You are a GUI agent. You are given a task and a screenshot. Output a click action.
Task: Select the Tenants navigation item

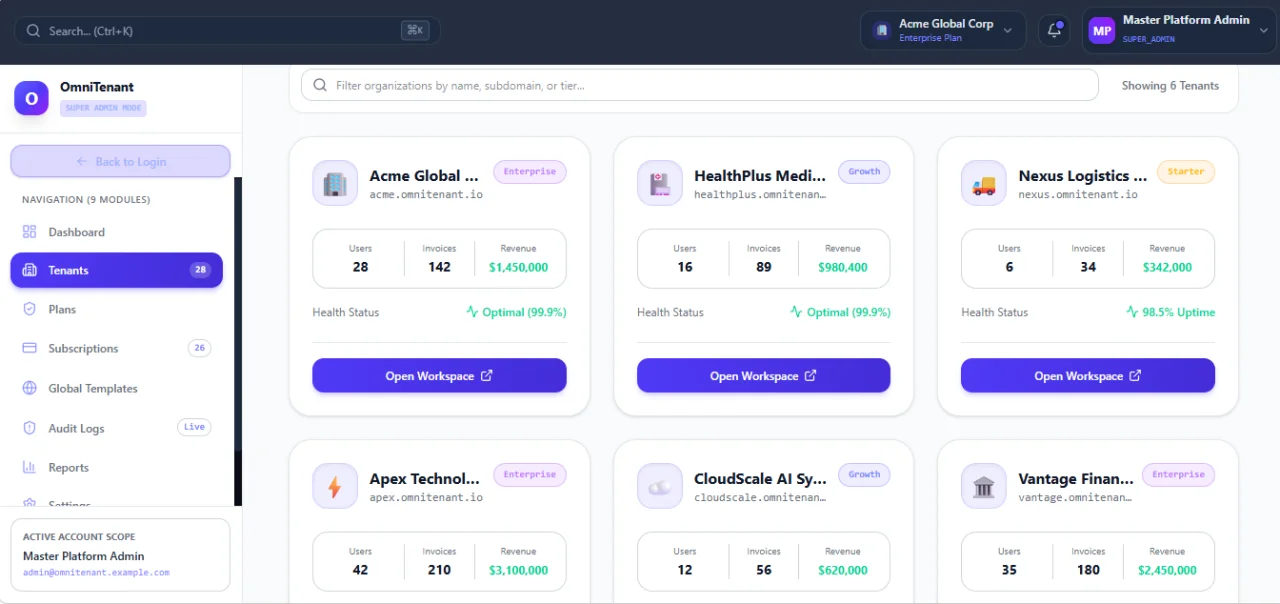coord(117,270)
